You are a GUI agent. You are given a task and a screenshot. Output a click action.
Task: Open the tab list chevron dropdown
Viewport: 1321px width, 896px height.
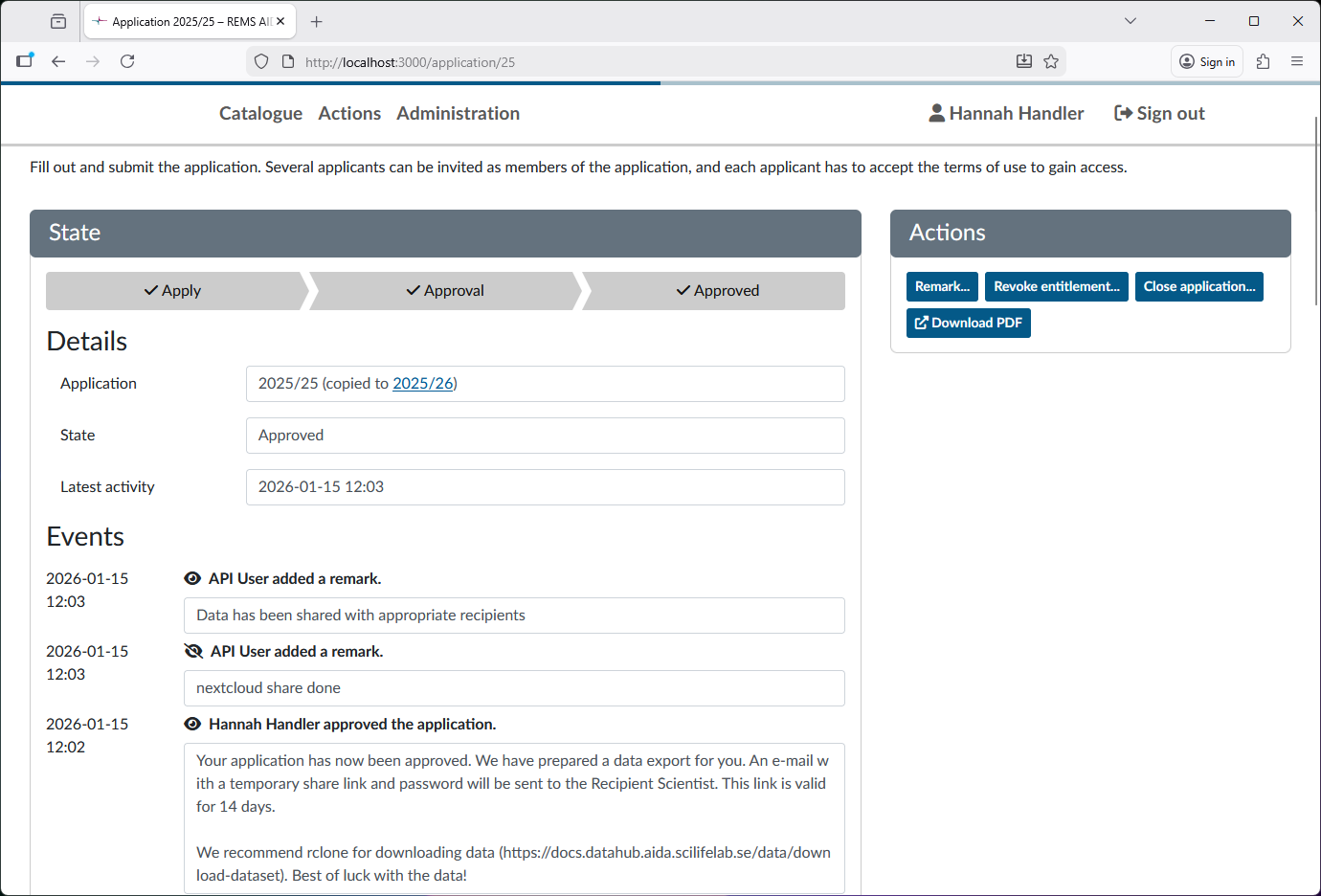1131,20
